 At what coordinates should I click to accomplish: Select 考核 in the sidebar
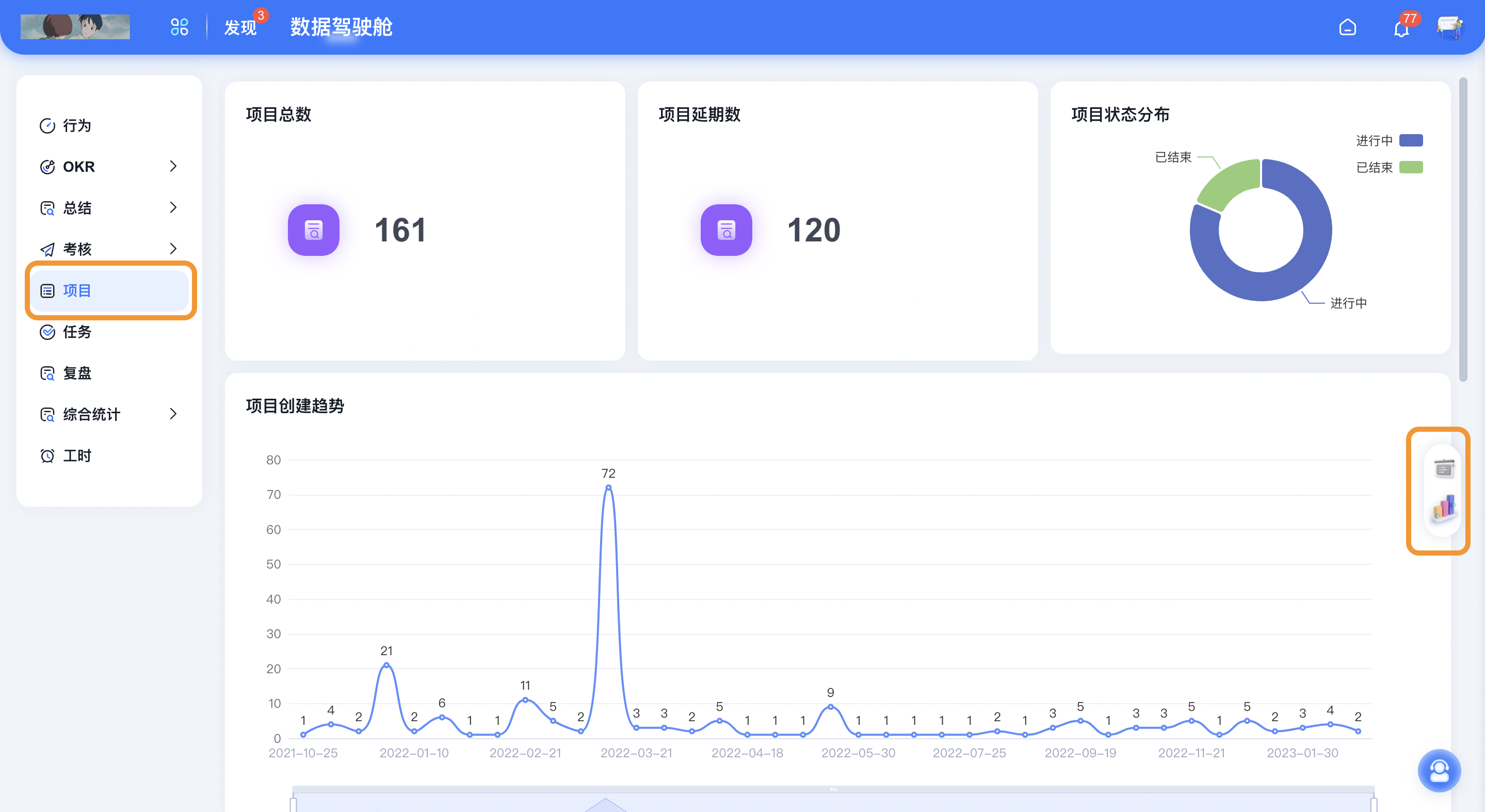pos(109,249)
